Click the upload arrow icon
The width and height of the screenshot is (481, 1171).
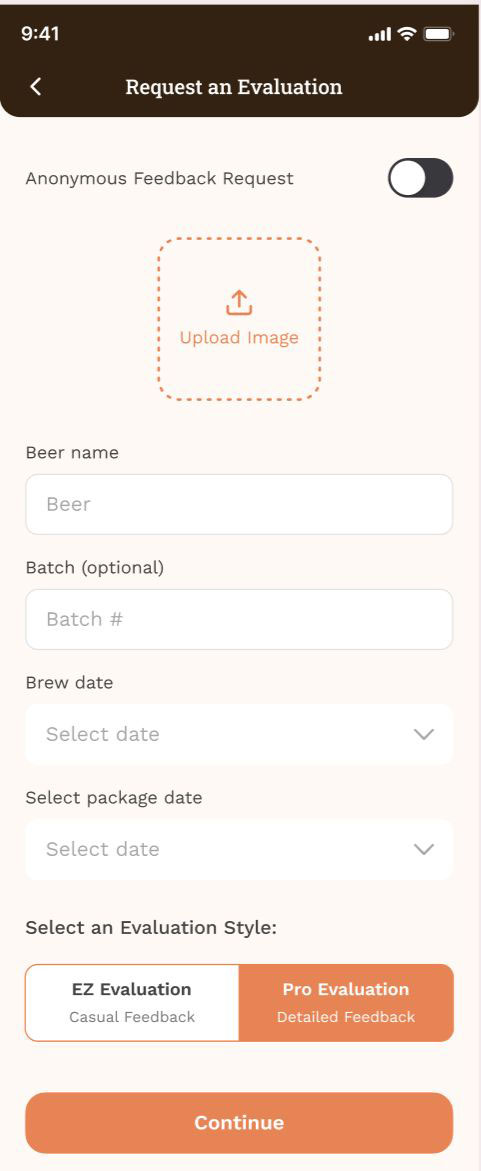239,303
